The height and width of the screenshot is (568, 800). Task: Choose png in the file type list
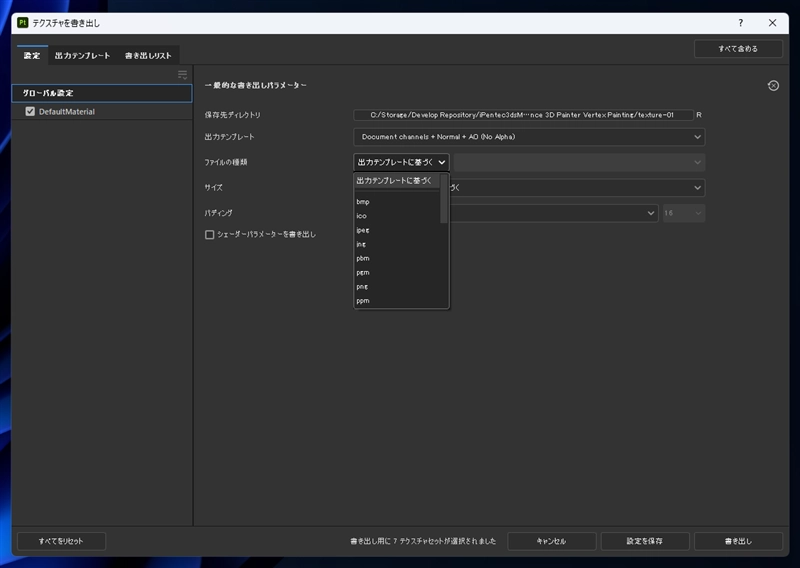(x=397, y=287)
